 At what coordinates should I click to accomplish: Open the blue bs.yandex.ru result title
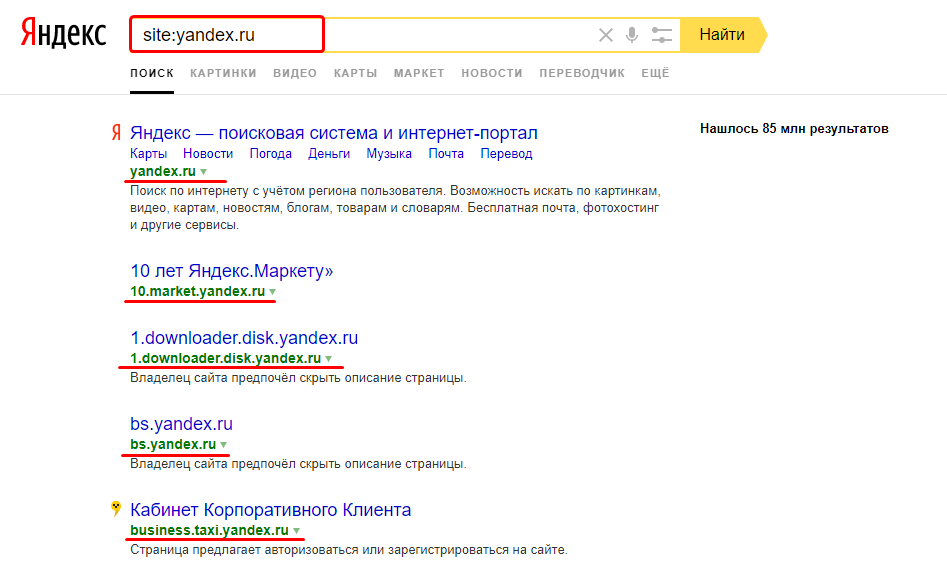(181, 423)
